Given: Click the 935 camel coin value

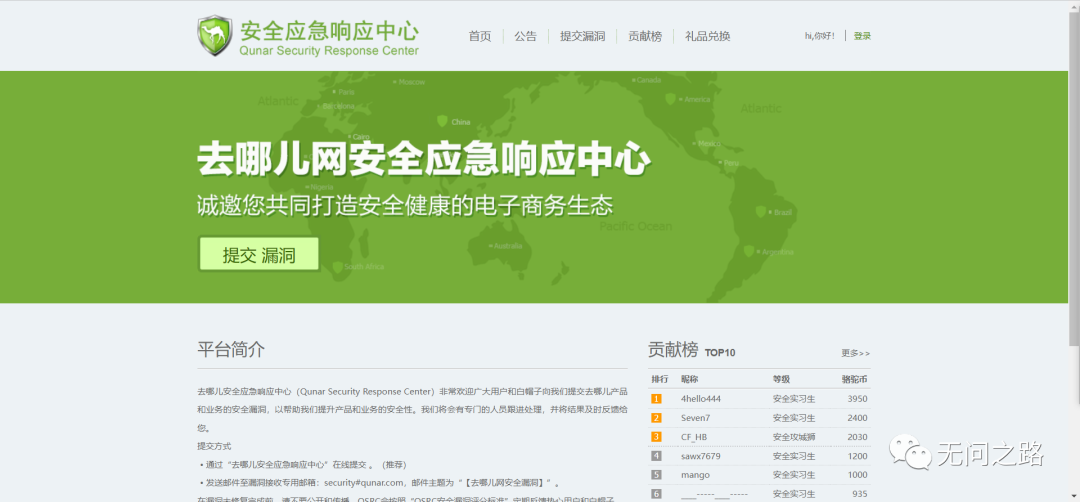Looking at the screenshot, I should 860,494.
